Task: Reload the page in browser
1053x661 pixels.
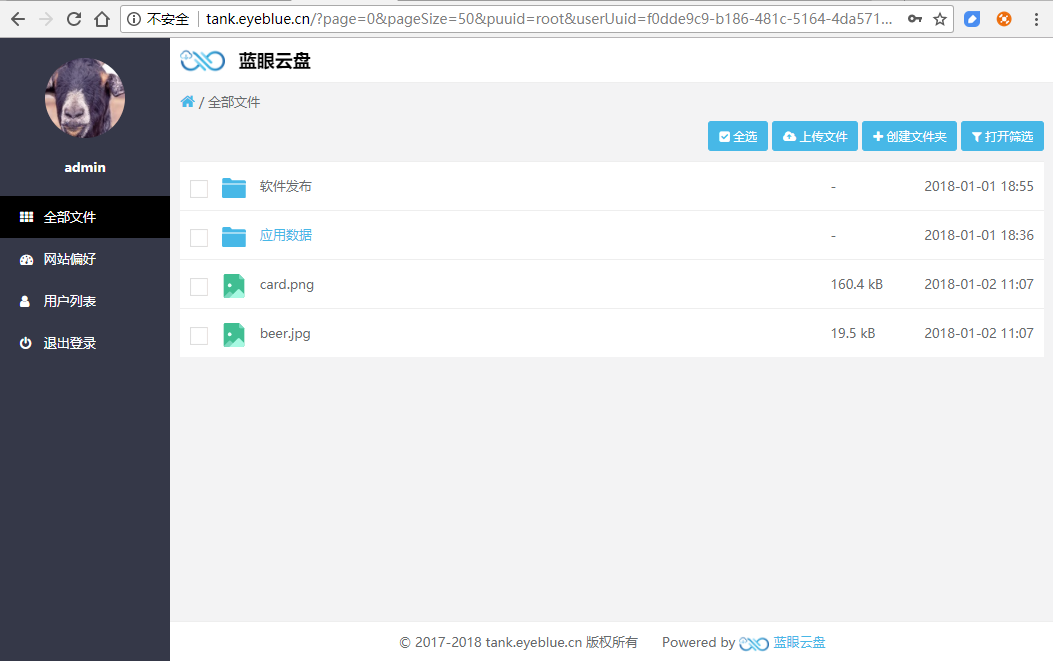Action: (x=74, y=19)
